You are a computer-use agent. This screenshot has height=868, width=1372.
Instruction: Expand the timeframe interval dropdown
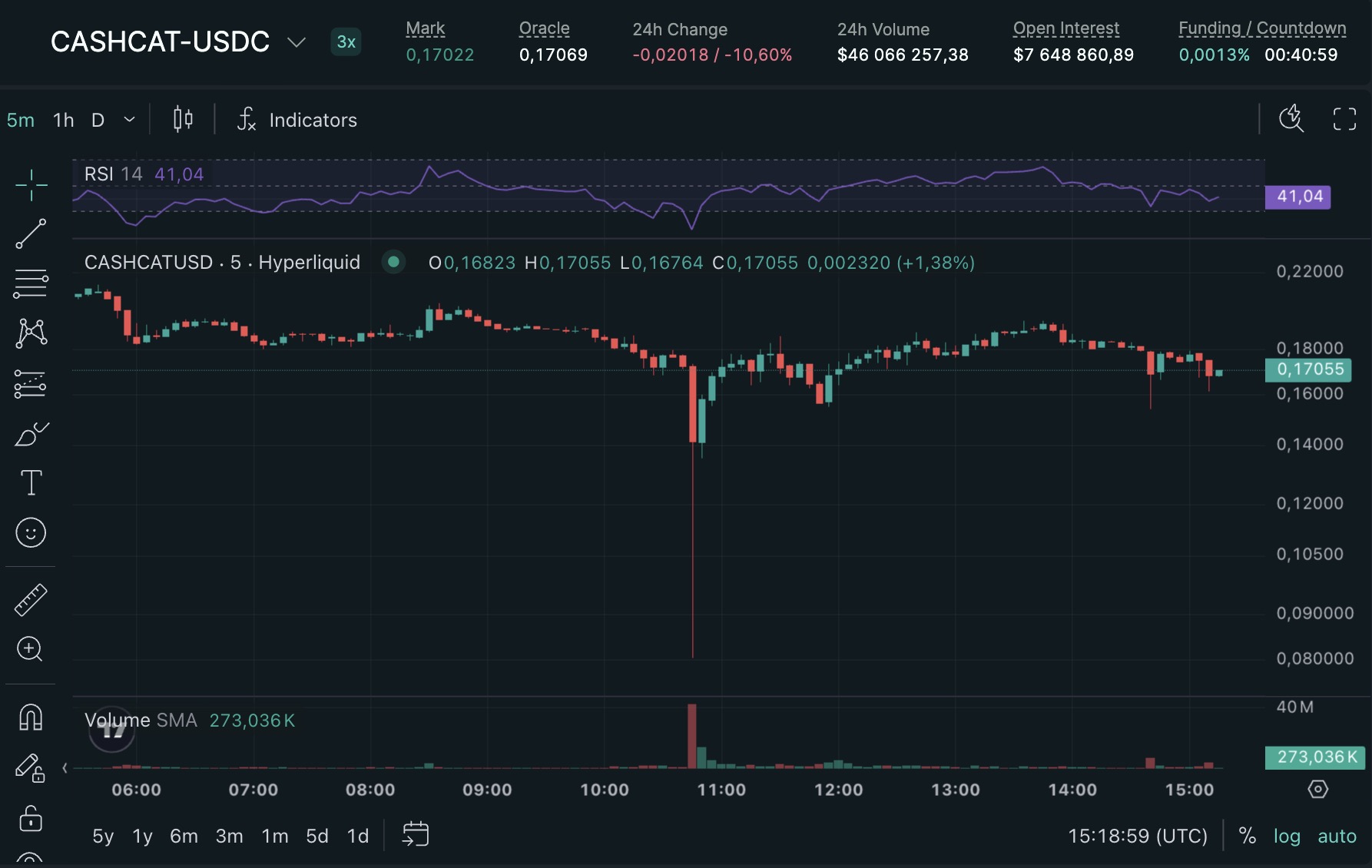tap(130, 120)
